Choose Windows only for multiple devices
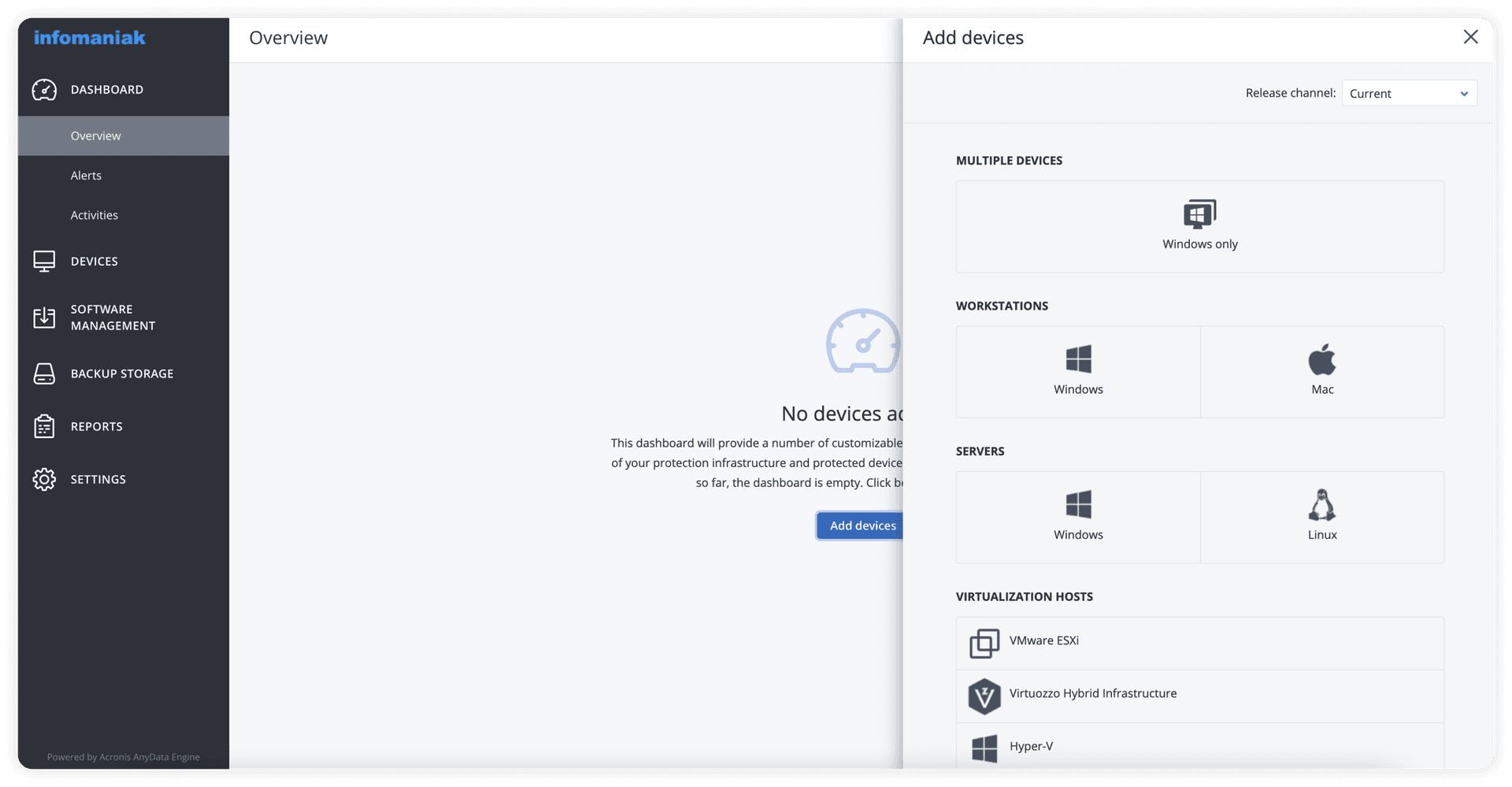The width and height of the screenshot is (1512, 787). 1199,227
